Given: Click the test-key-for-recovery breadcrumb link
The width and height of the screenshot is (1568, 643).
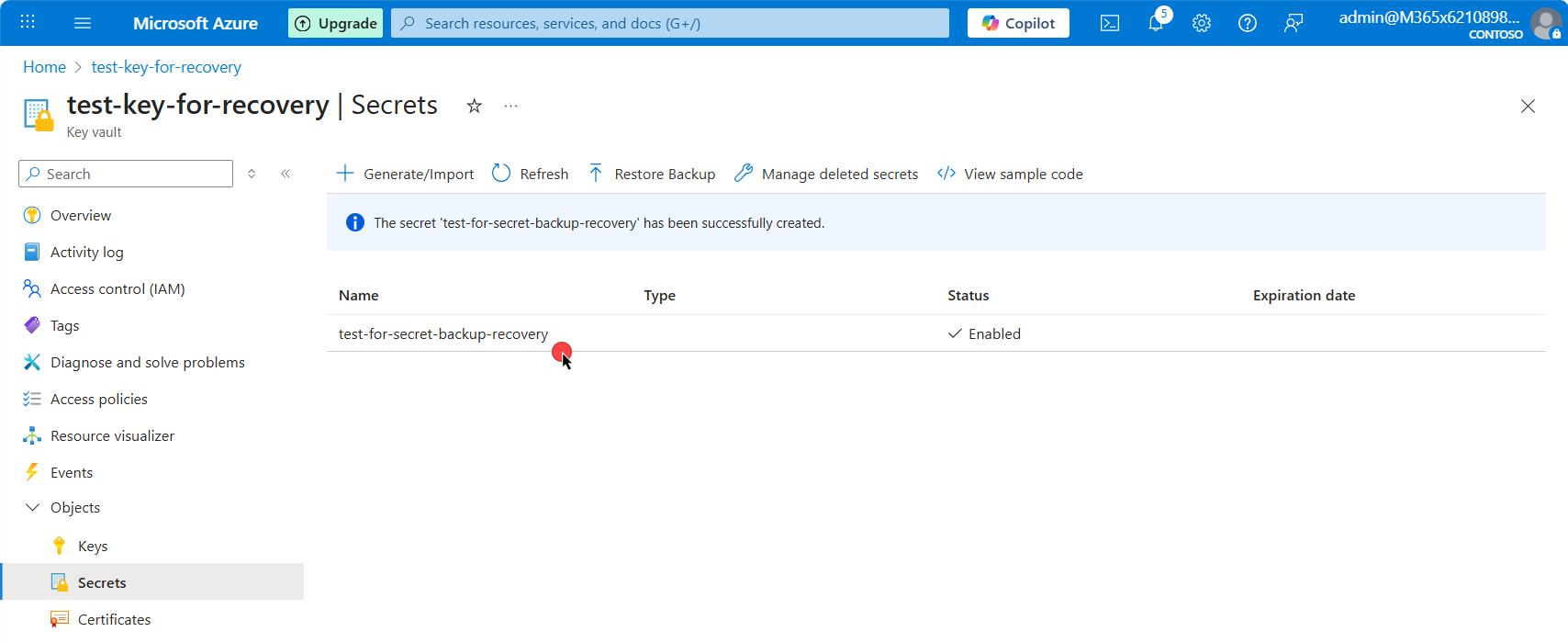Looking at the screenshot, I should [166, 67].
